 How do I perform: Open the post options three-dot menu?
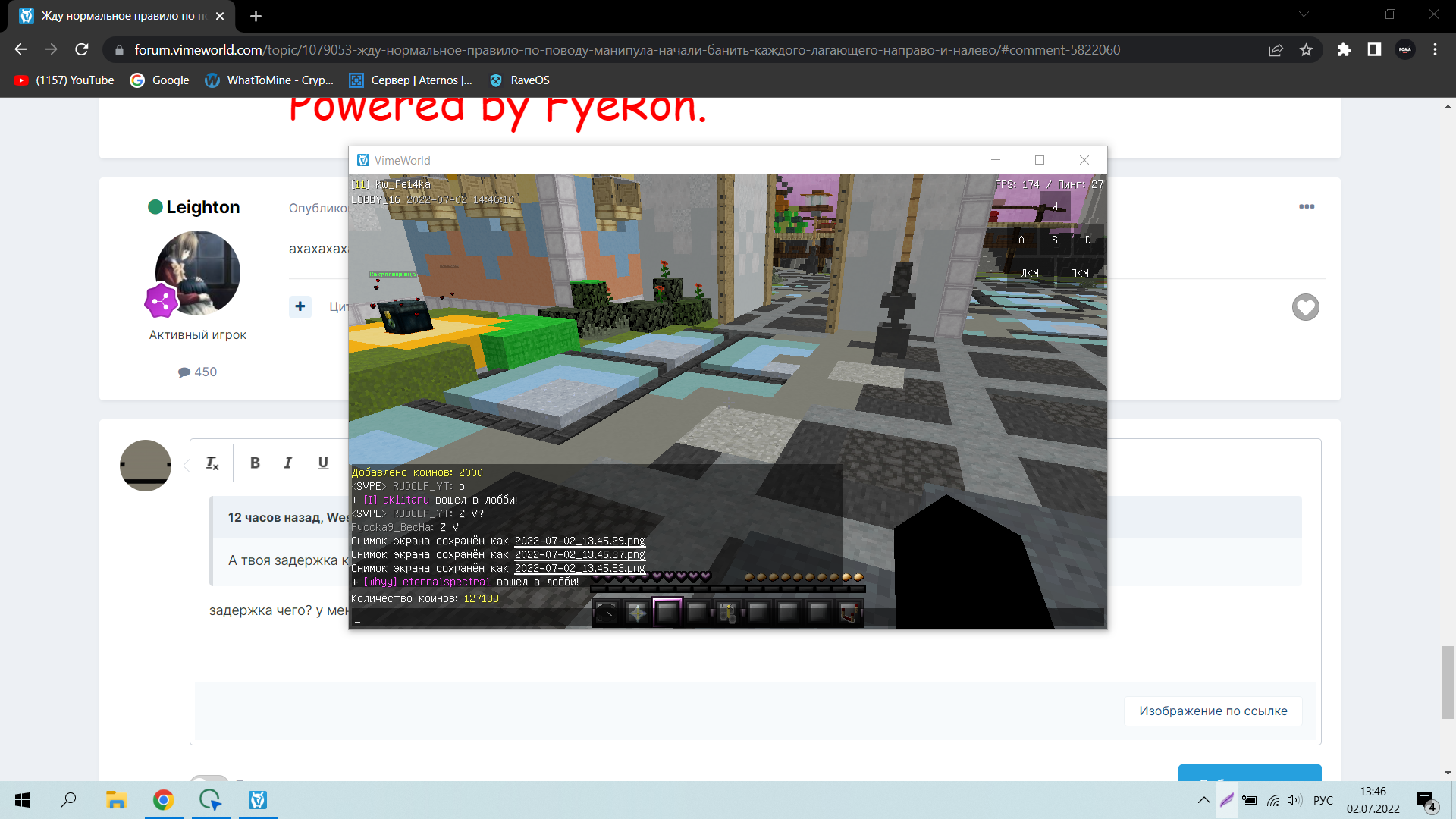1307,206
